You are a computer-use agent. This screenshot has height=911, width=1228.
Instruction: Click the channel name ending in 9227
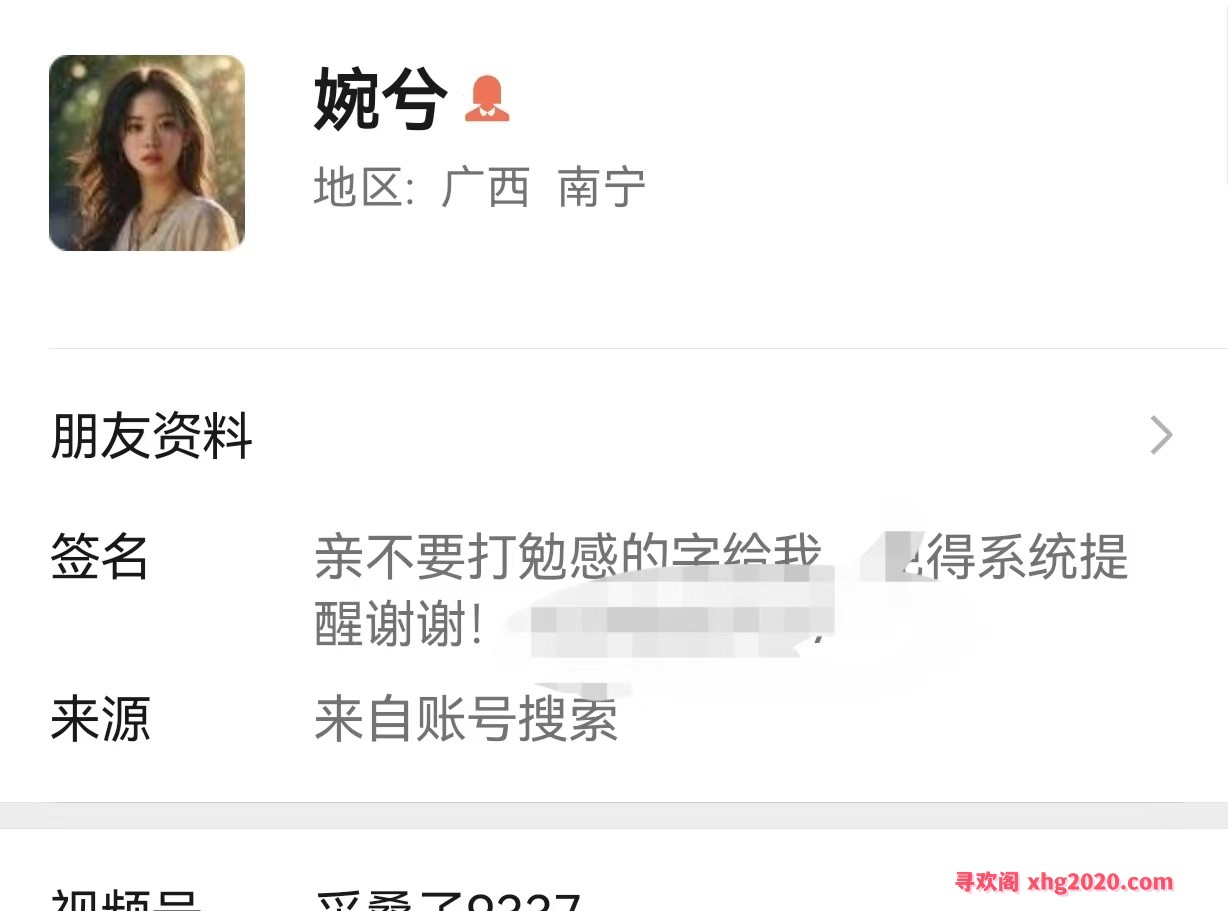[x=448, y=900]
